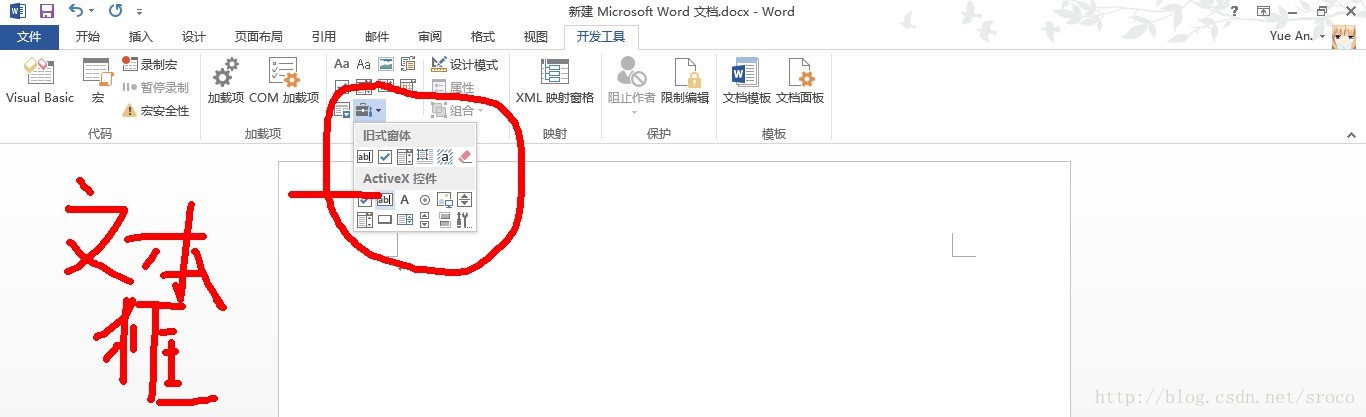This screenshot has width=1366, height=417.
Task: Insert ActiveX text box control
Action: click(385, 200)
